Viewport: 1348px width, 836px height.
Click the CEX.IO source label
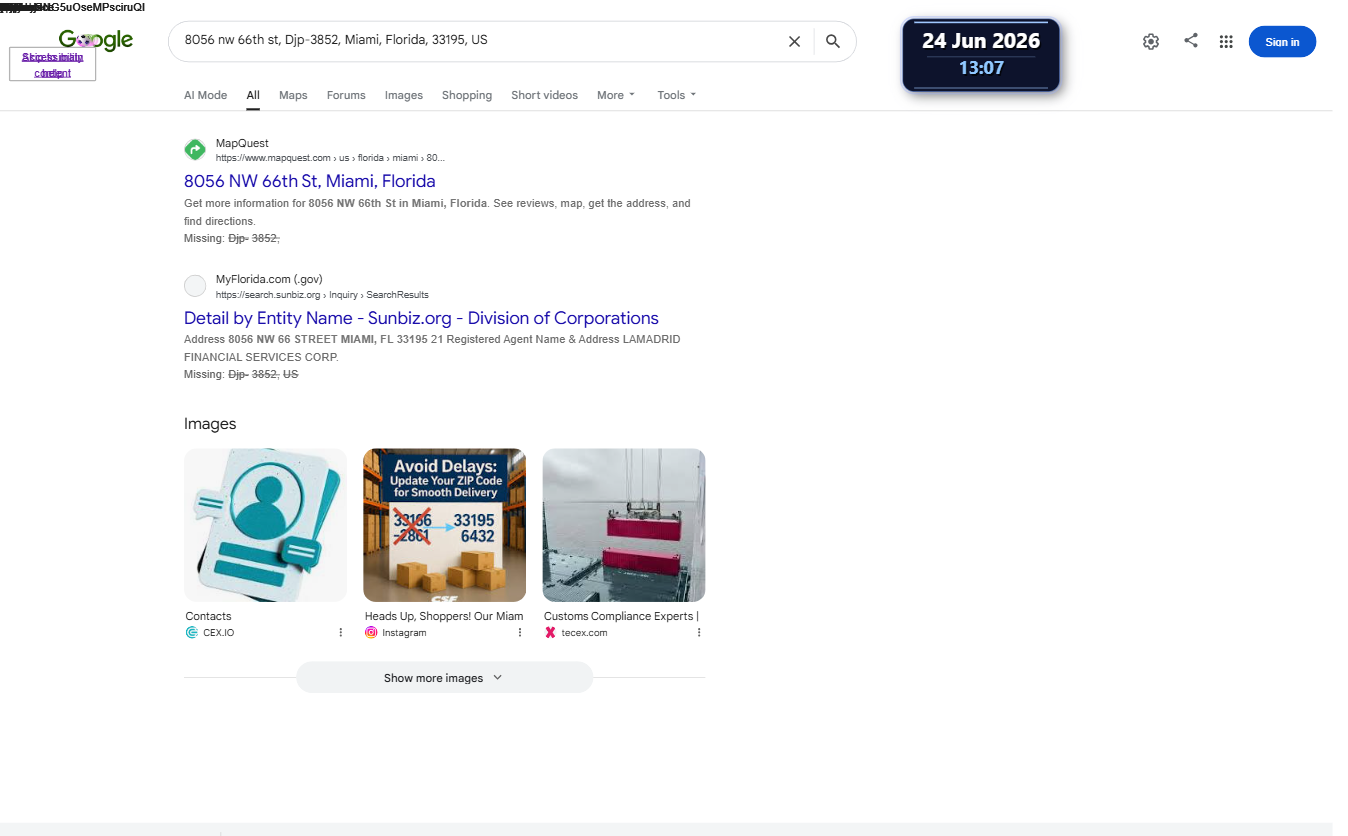218,633
